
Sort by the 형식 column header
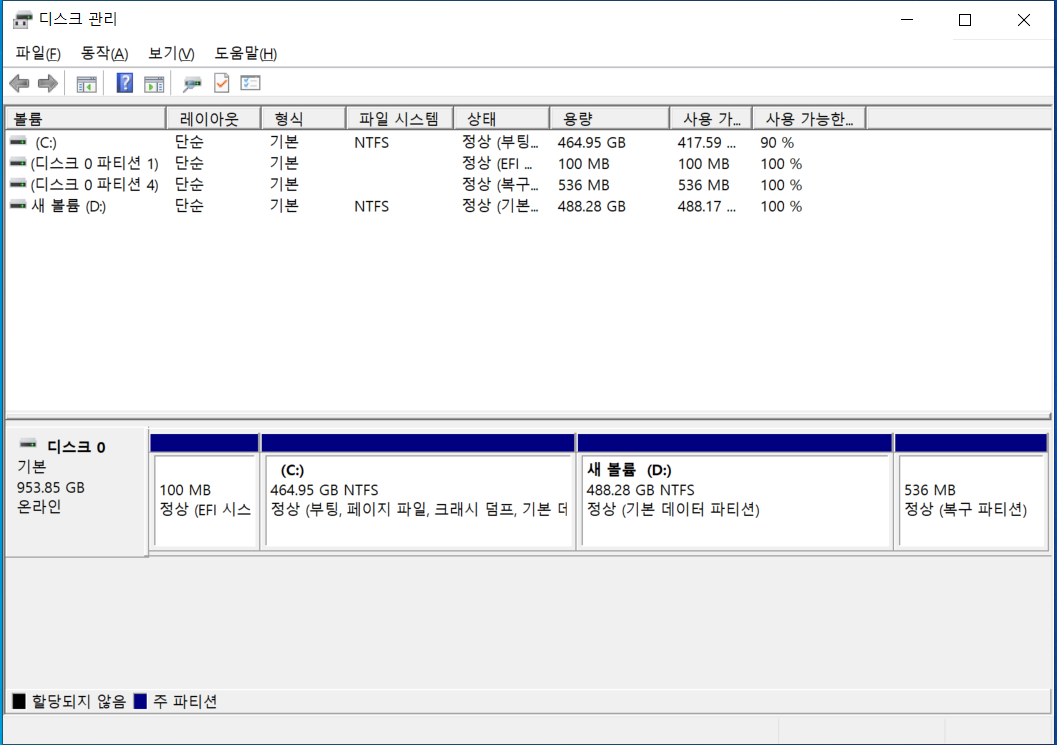coord(303,119)
